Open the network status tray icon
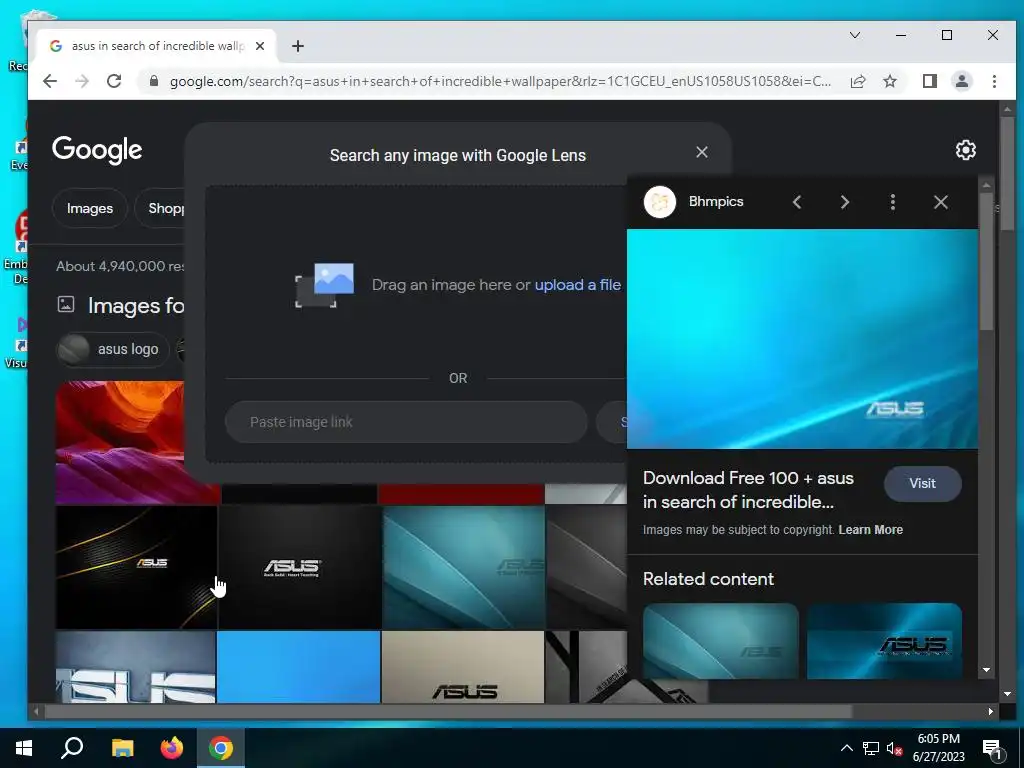 coord(871,748)
